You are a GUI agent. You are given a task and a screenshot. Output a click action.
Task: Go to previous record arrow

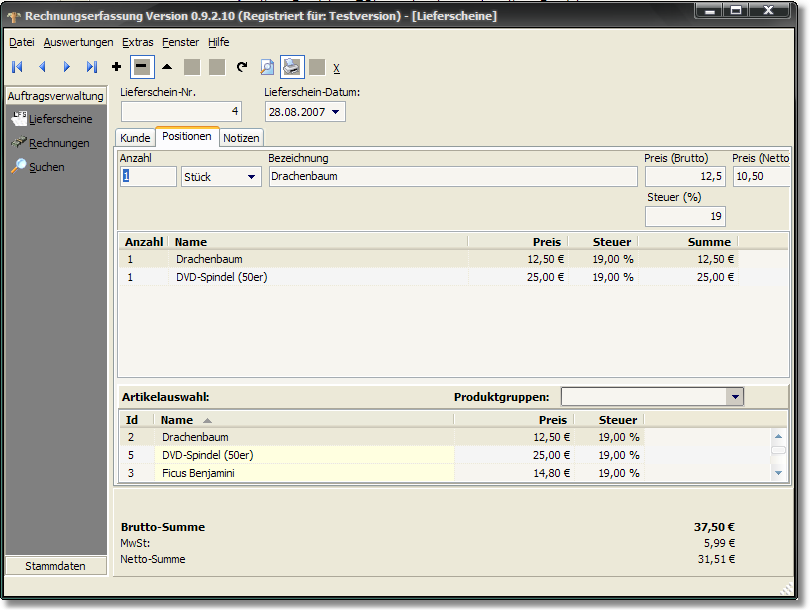click(42, 67)
